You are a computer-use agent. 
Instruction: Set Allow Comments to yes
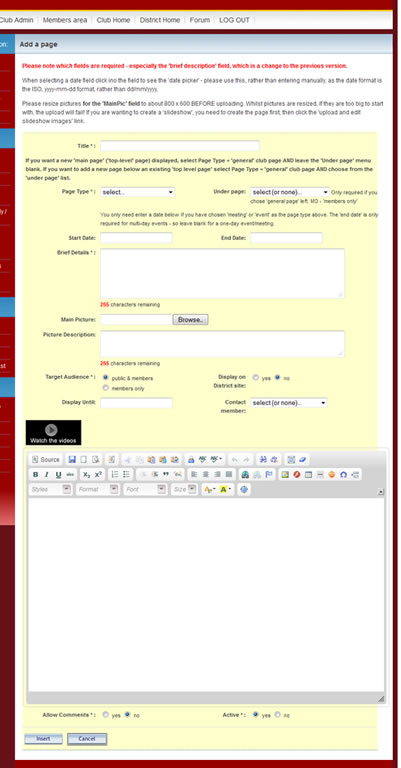click(105, 715)
